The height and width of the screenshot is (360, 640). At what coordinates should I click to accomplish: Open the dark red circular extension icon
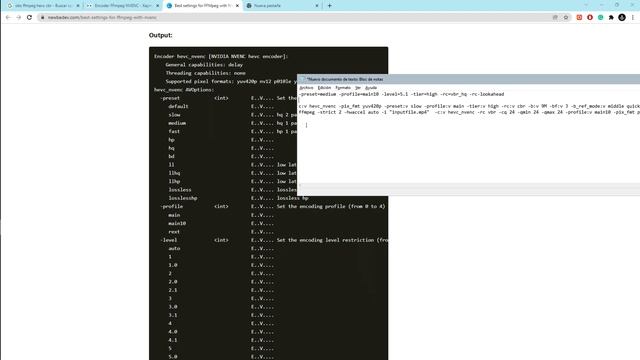pos(590,18)
